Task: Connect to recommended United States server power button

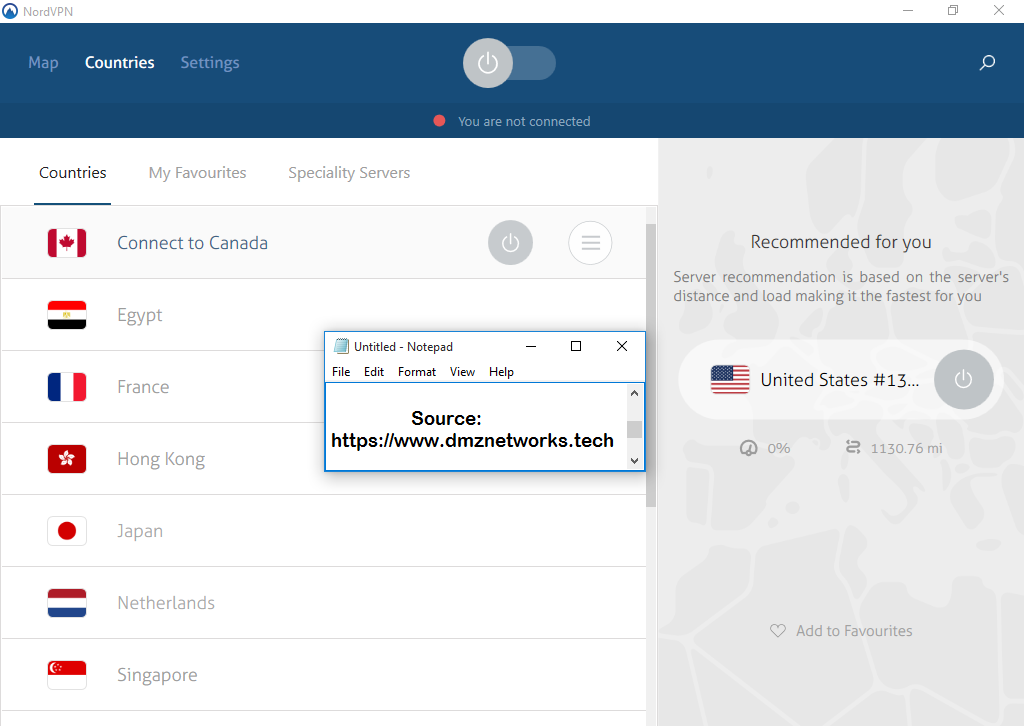Action: point(963,379)
